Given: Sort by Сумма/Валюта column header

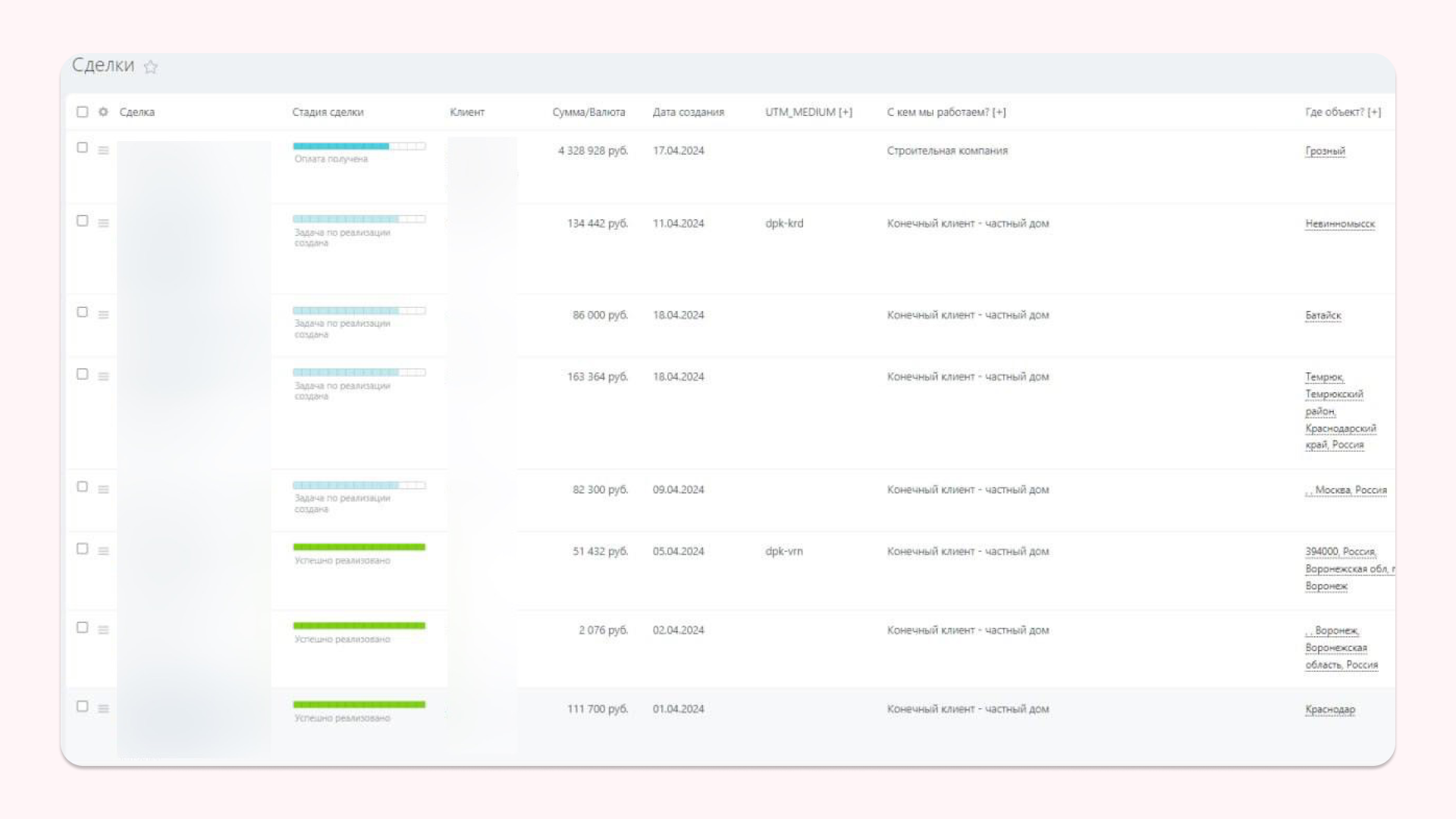Looking at the screenshot, I should [x=588, y=112].
